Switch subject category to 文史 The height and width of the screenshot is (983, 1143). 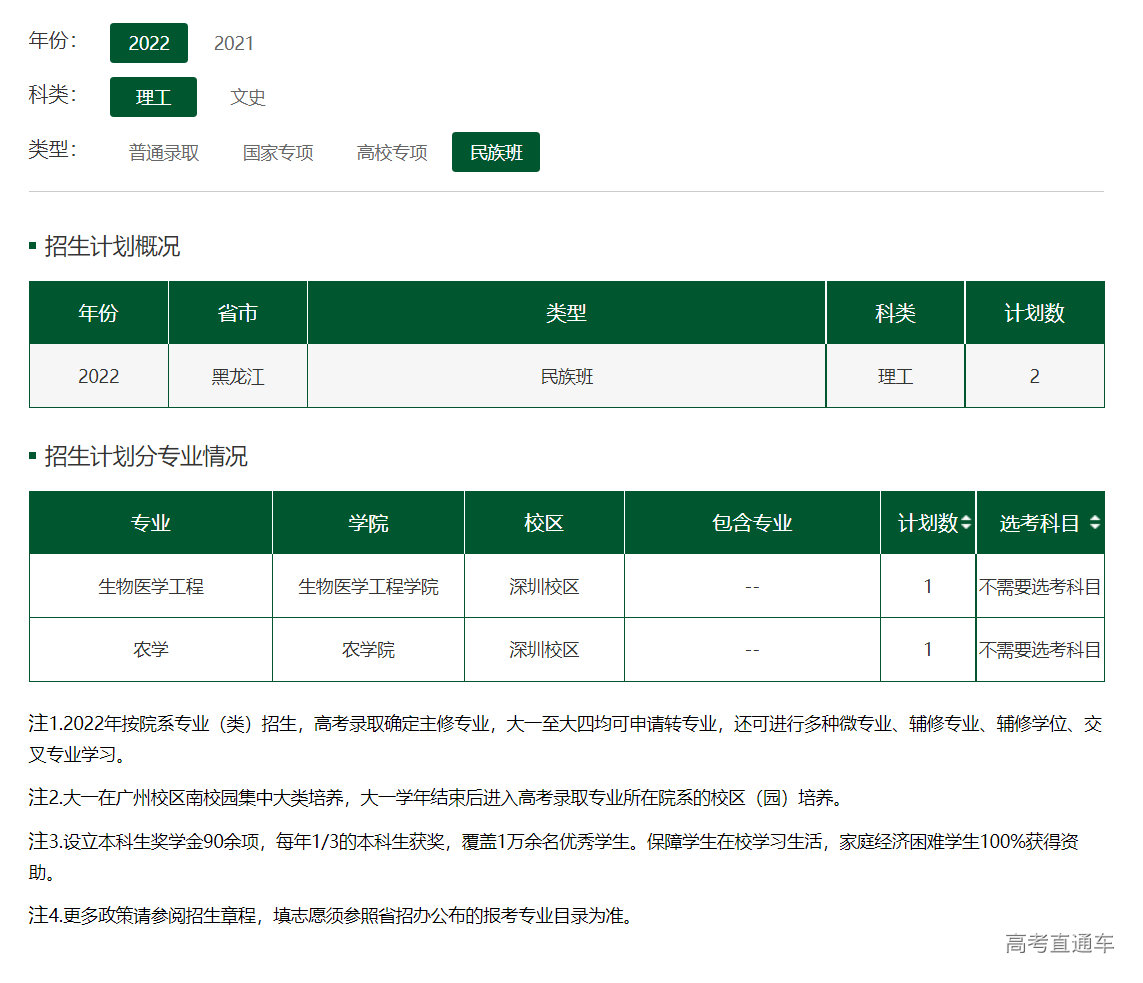coord(248,97)
